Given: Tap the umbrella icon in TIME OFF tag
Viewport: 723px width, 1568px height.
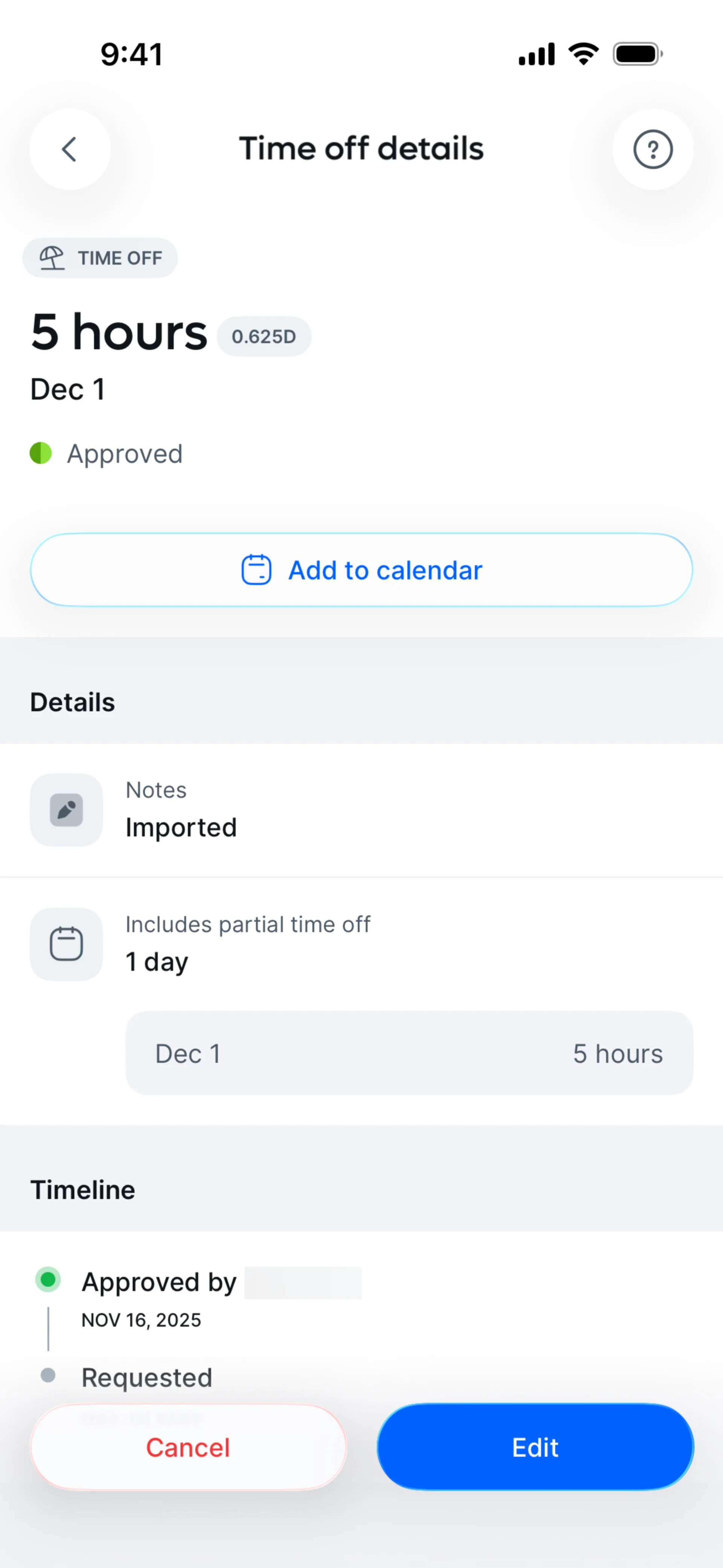Looking at the screenshot, I should 52,257.
